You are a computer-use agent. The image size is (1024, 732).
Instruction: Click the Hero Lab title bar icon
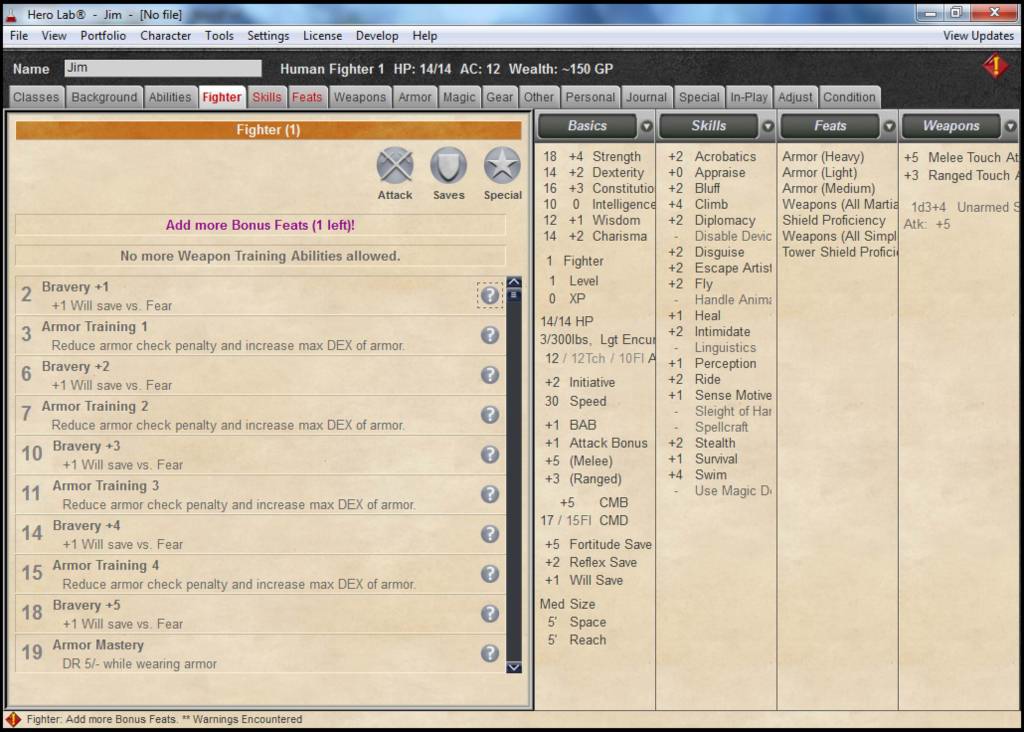coord(11,14)
